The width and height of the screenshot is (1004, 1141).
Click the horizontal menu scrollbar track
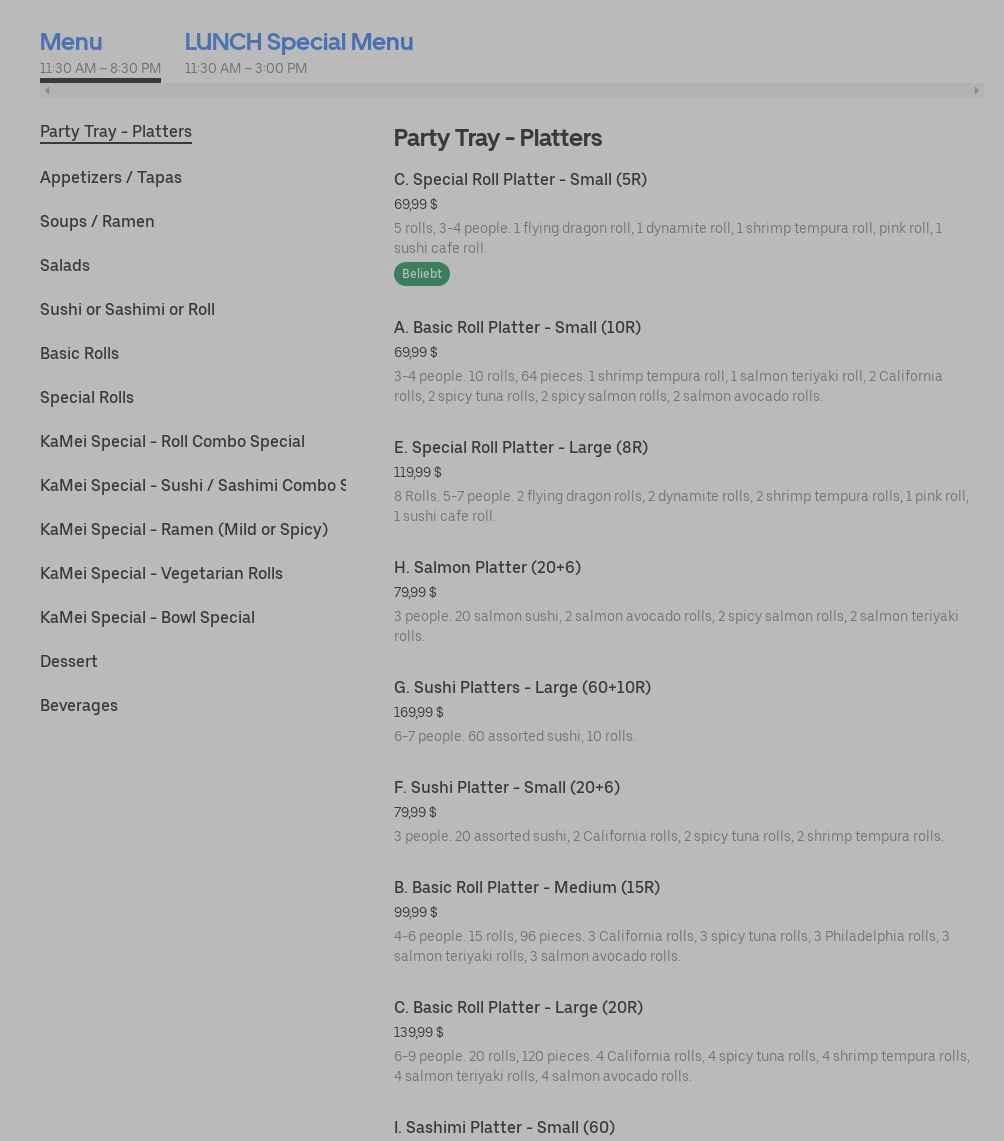coord(511,90)
